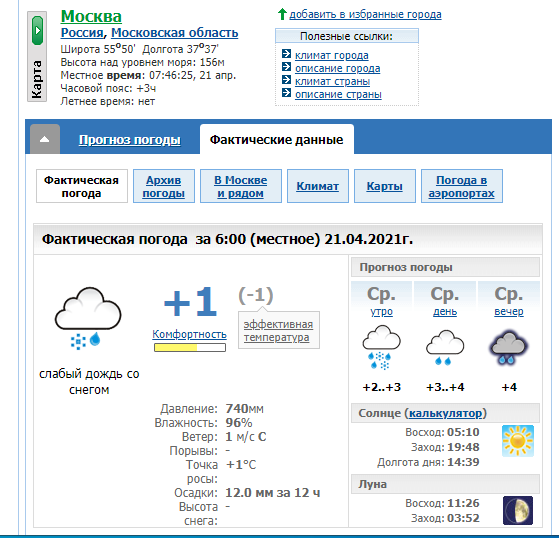The height and width of the screenshot is (538, 559).
Task: Click the local time 07:46:25 line
Action: (x=148, y=75)
